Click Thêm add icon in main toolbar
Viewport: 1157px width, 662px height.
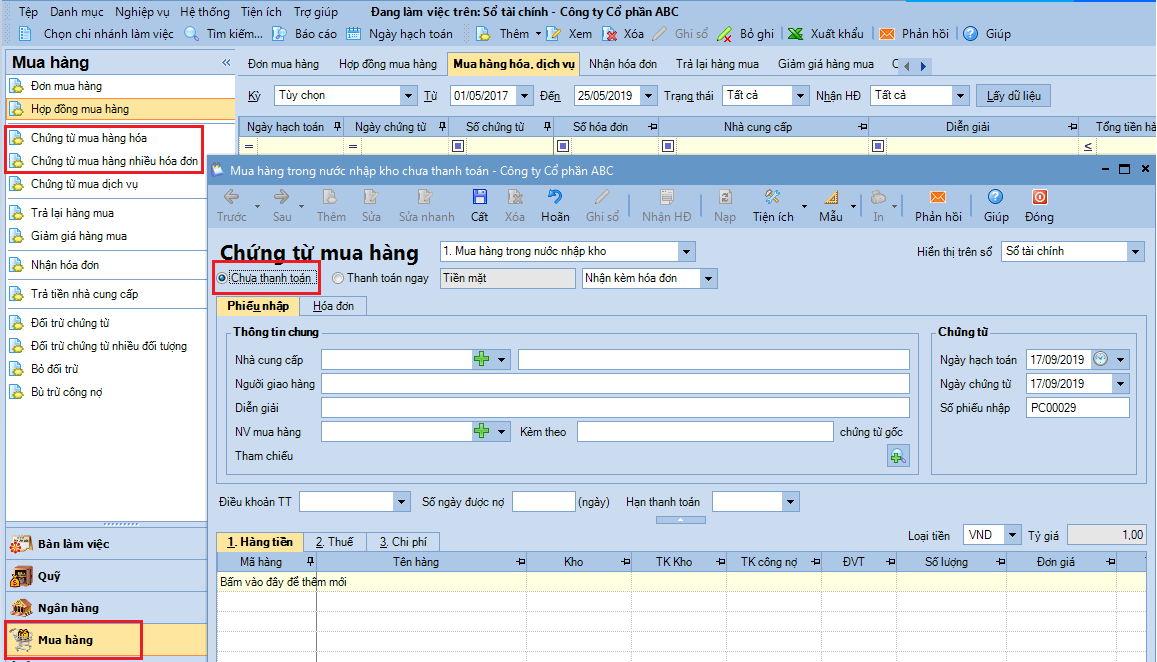pyautogui.click(x=483, y=34)
